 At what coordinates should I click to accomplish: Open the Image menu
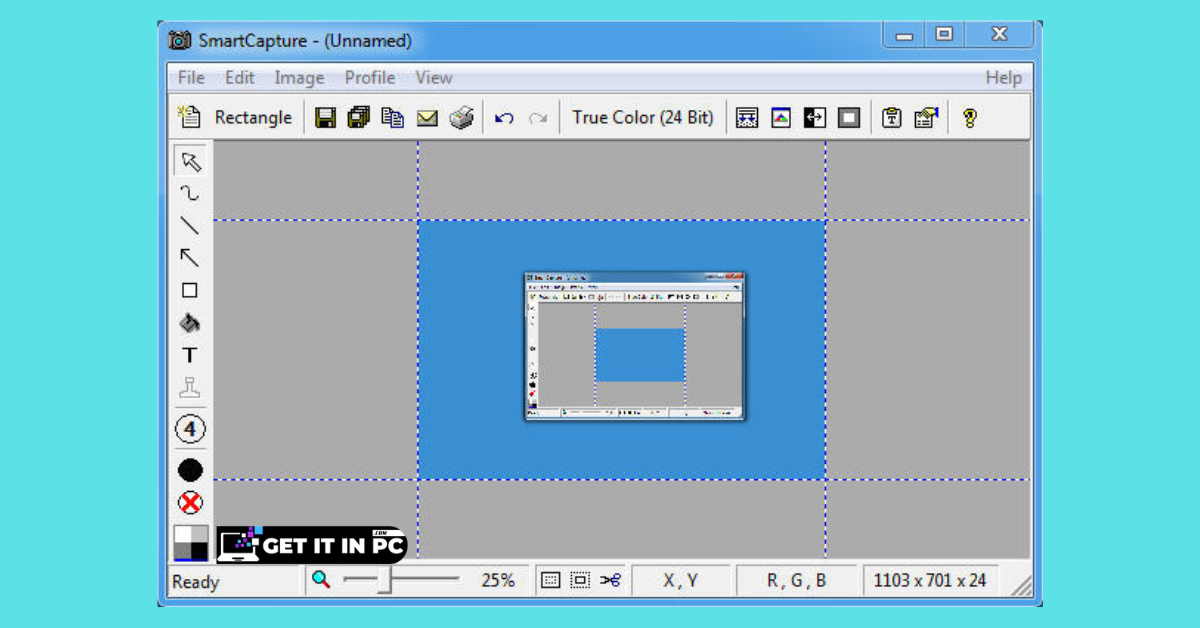pyautogui.click(x=299, y=77)
